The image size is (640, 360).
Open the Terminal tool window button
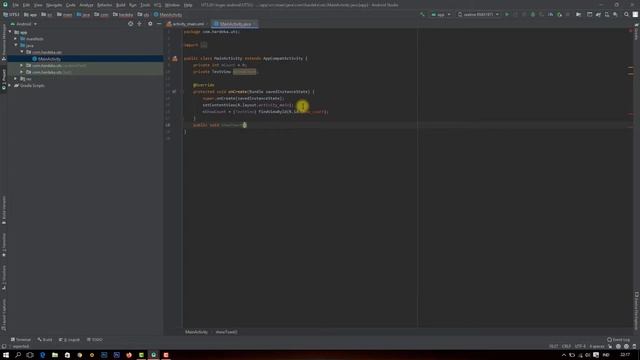point(21,340)
